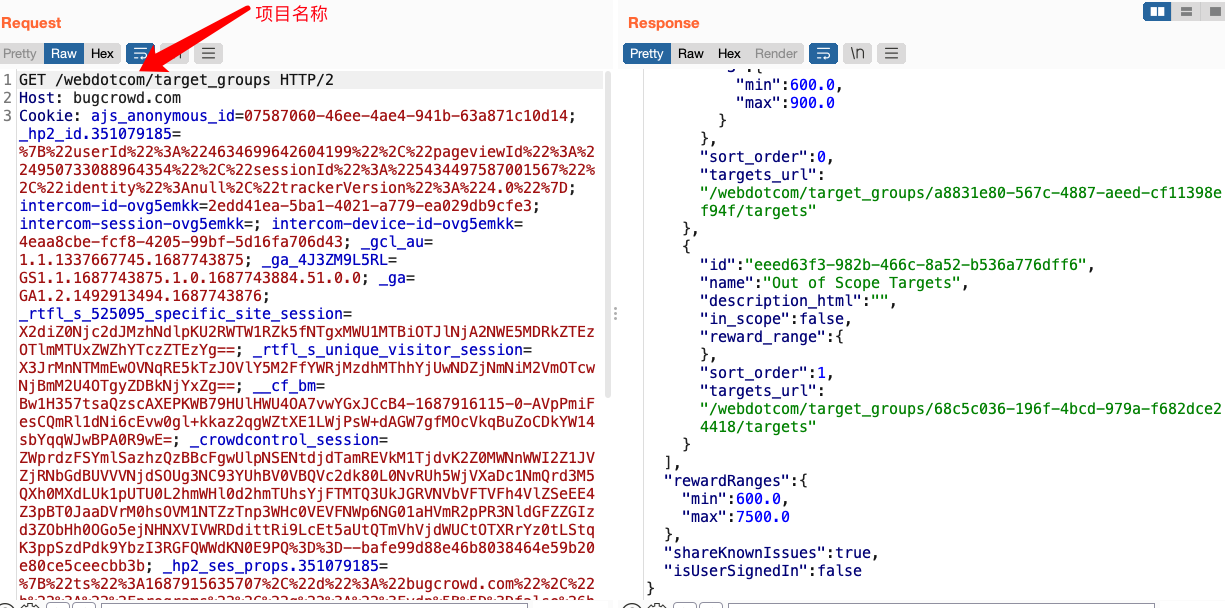The image size is (1225, 608).
Task: Click the "reward_range":{ line
Action: pyautogui.click(x=770, y=336)
